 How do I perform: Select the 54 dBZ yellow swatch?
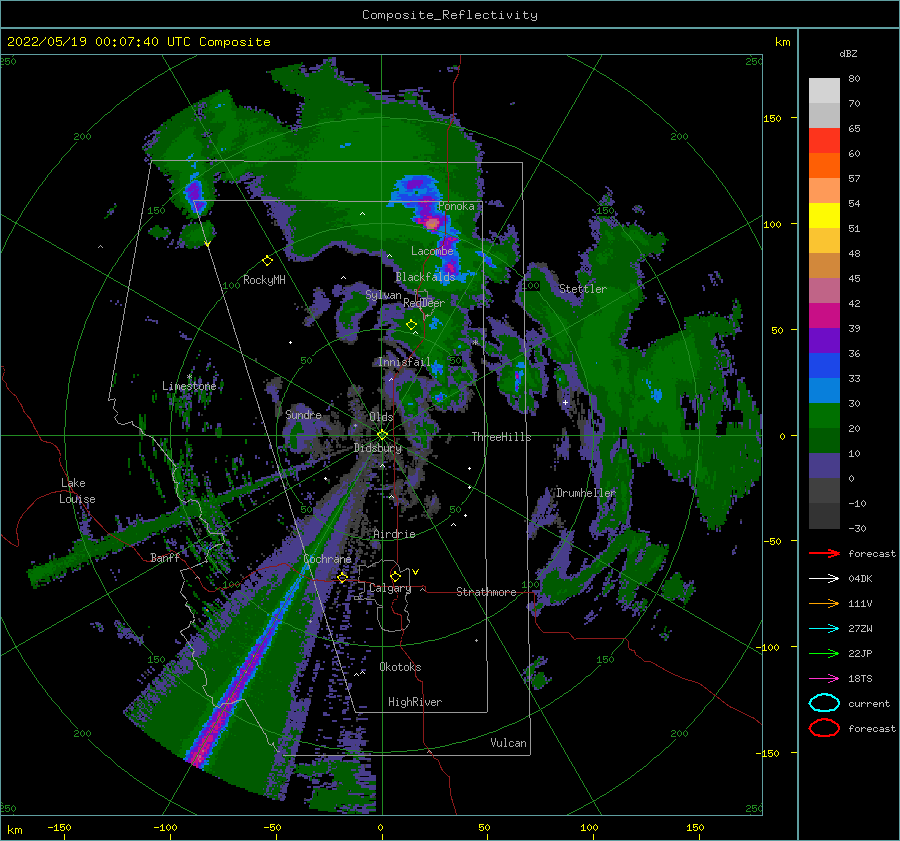pyautogui.click(x=824, y=216)
